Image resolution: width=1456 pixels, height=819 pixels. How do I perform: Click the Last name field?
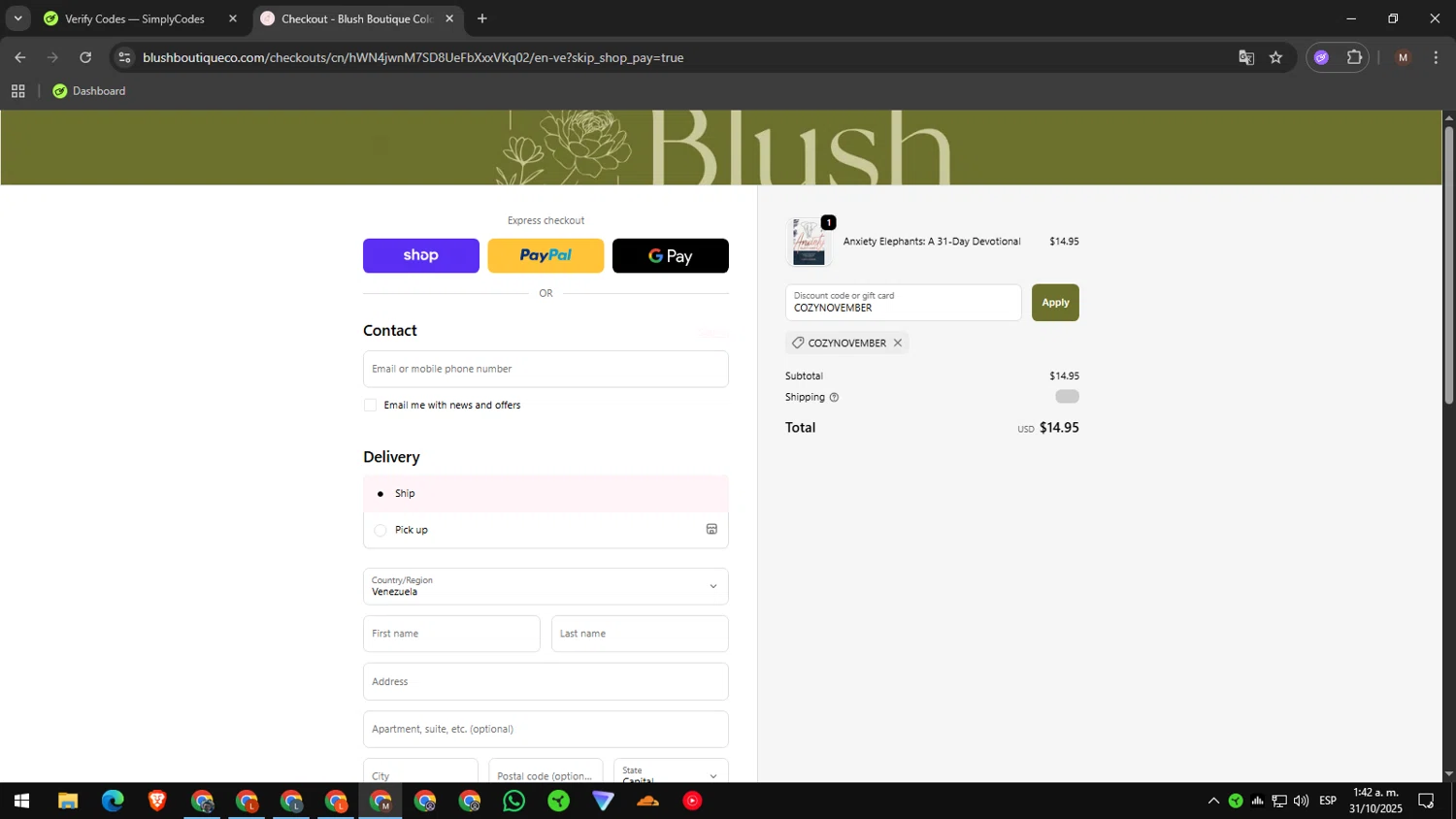pyautogui.click(x=640, y=634)
